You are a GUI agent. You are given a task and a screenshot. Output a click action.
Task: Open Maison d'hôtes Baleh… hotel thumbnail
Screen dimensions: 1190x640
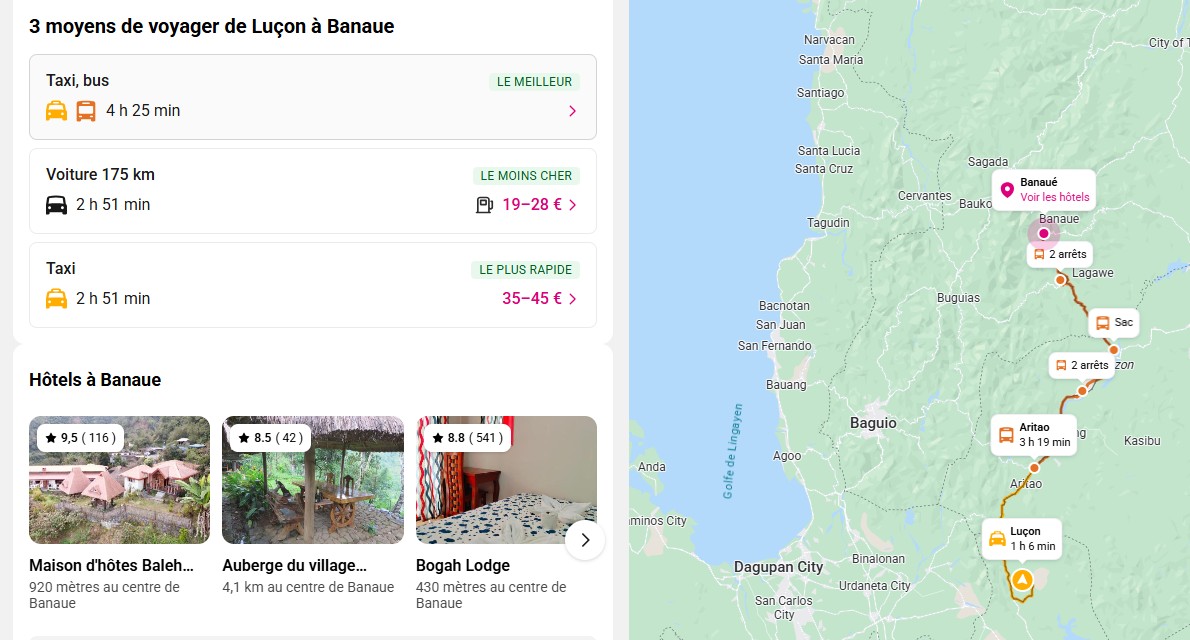tap(120, 480)
